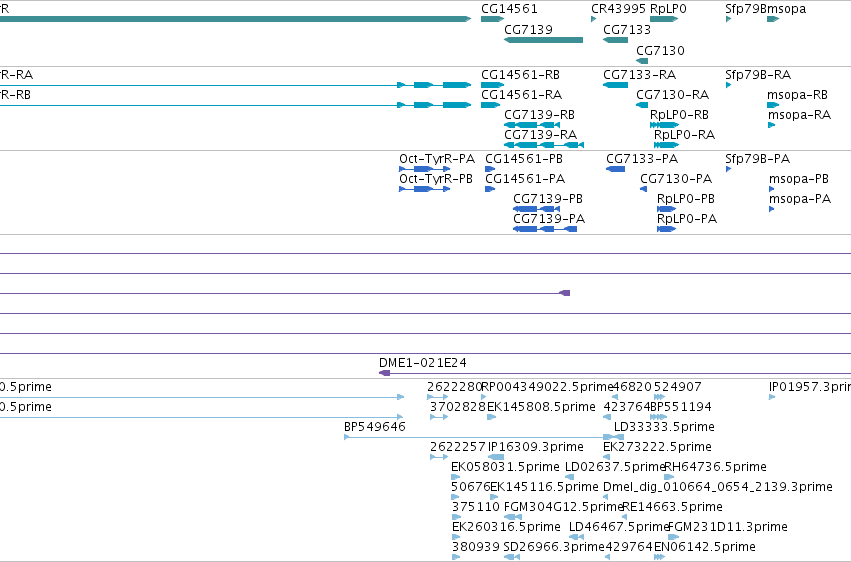
Task: Select protein msopa-PA
Action: [x=799, y=199]
